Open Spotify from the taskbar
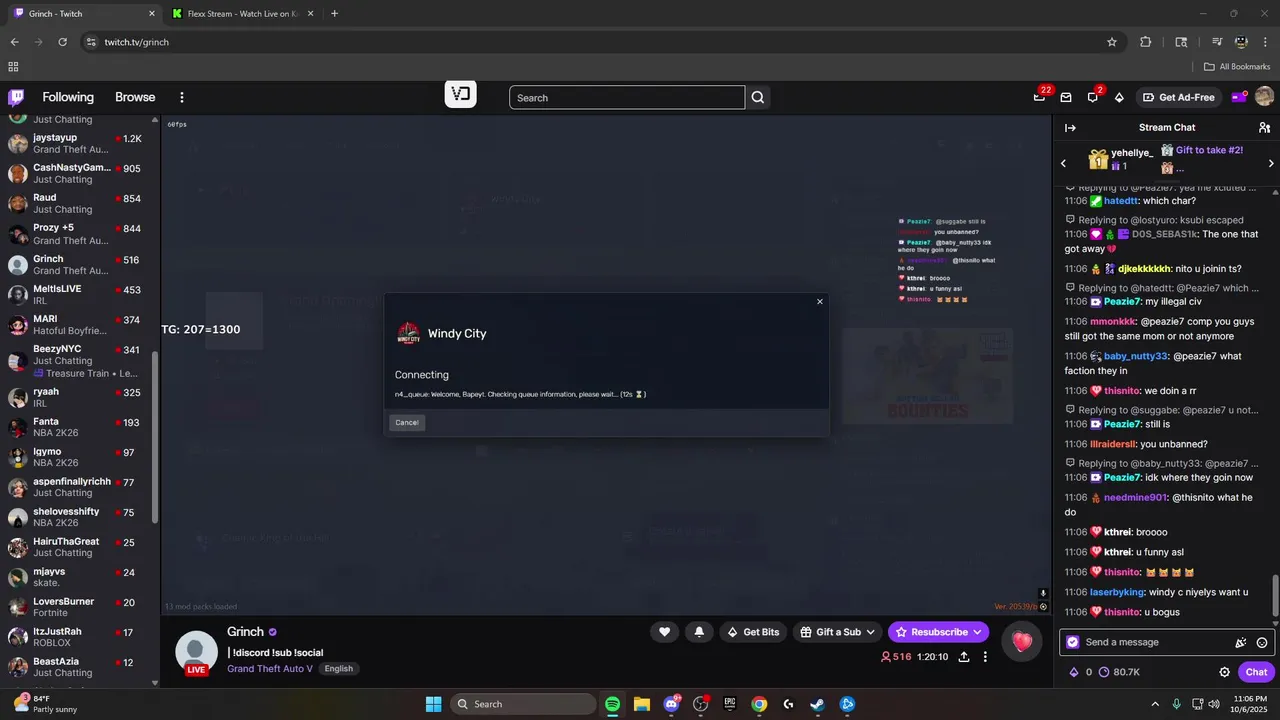Image resolution: width=1280 pixels, height=720 pixels. pos(612,704)
